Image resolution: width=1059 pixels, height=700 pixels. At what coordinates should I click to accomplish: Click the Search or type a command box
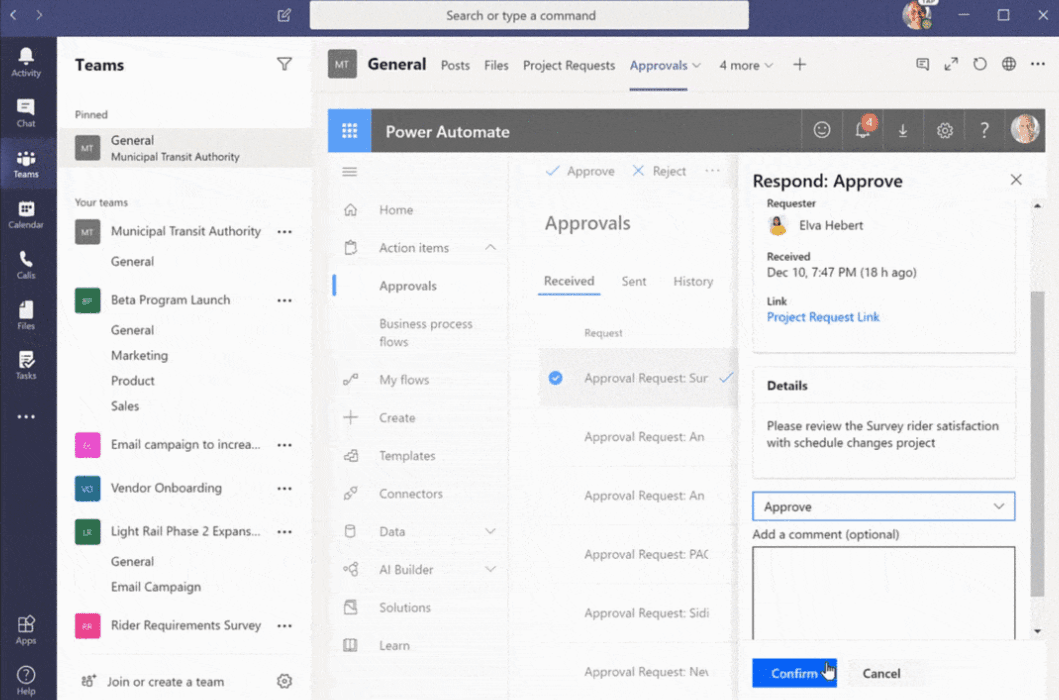click(529, 15)
